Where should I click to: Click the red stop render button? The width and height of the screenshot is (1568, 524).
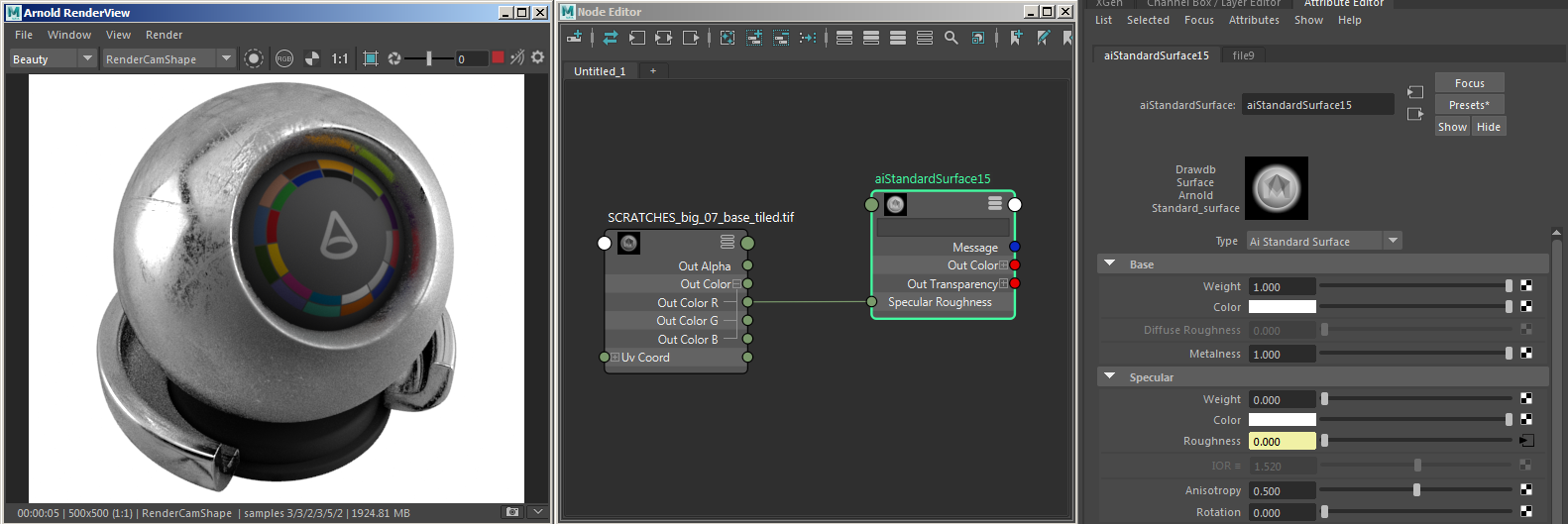click(x=499, y=57)
